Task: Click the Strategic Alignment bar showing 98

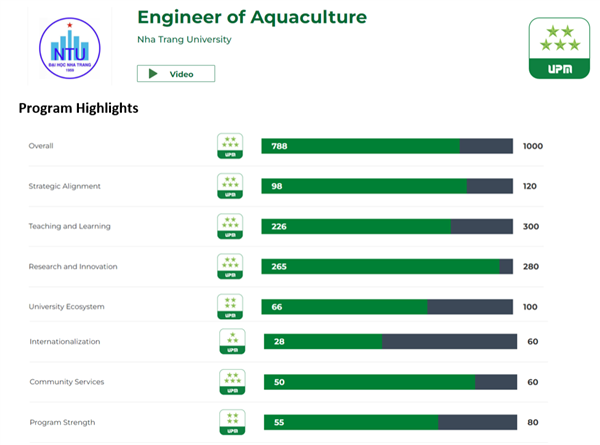Action: pyautogui.click(x=386, y=186)
